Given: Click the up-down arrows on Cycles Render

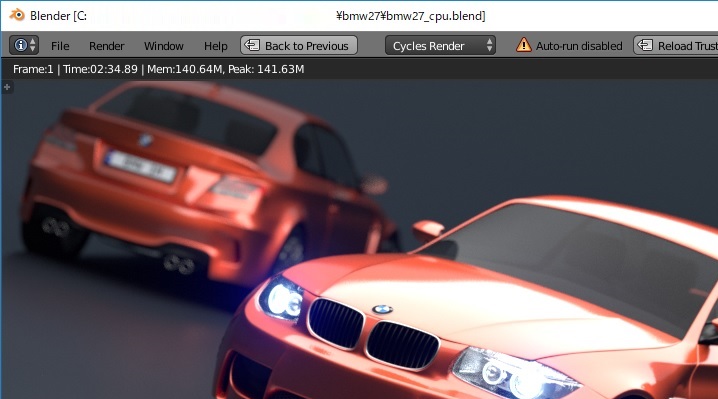Looking at the screenshot, I should [489, 45].
